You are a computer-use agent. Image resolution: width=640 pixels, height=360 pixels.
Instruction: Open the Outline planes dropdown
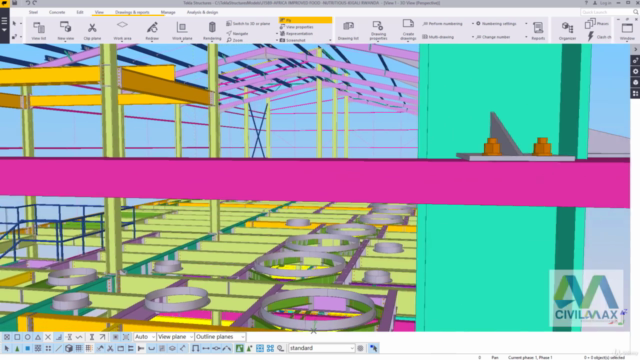pos(220,337)
